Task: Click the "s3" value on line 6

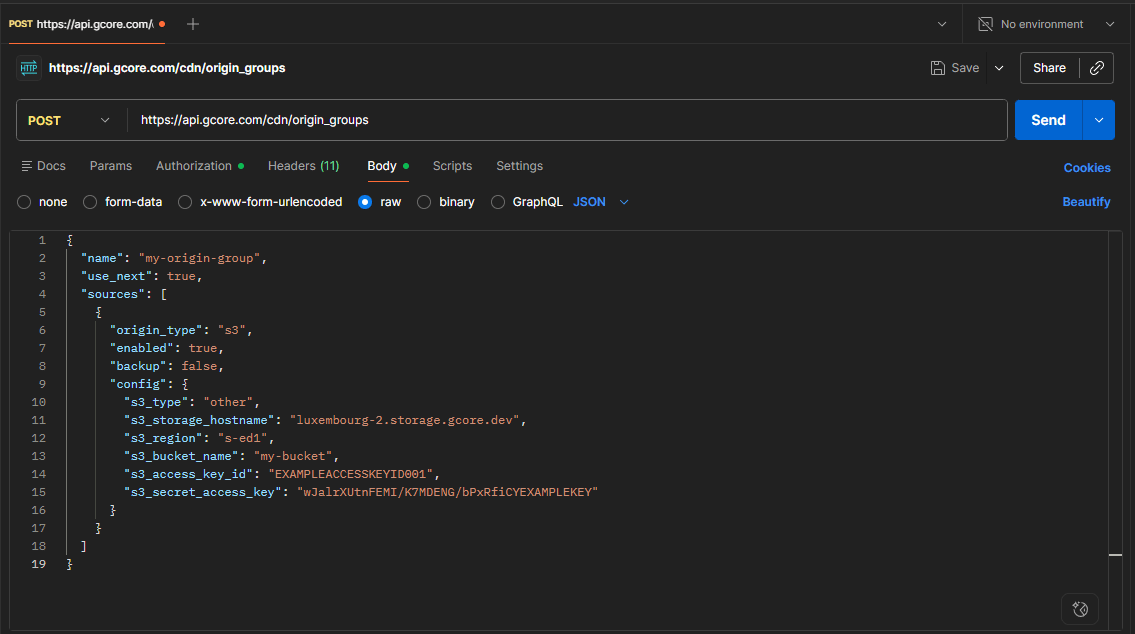Action: click(x=232, y=330)
